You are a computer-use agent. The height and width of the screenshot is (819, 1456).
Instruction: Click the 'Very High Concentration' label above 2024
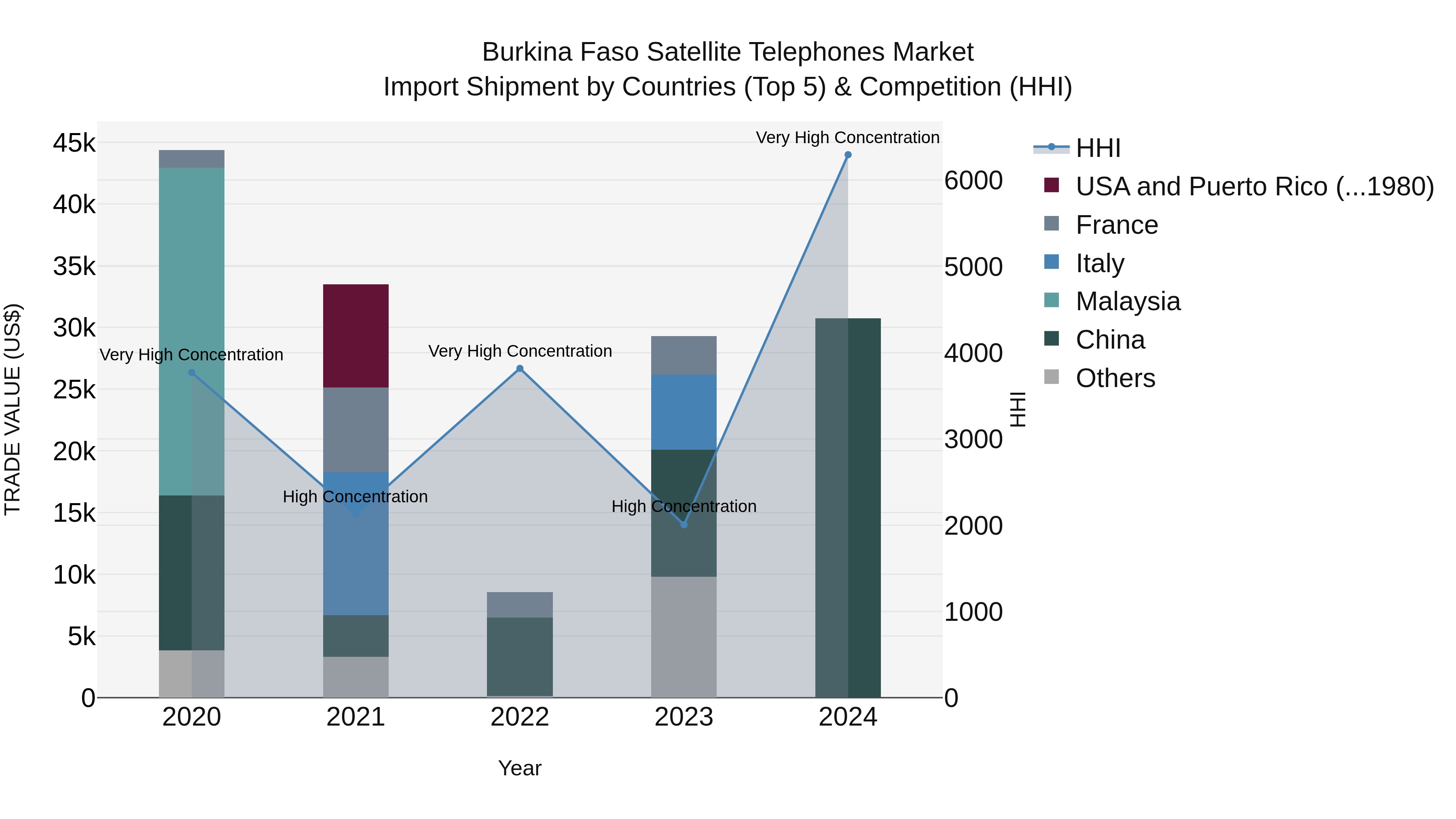848,138
